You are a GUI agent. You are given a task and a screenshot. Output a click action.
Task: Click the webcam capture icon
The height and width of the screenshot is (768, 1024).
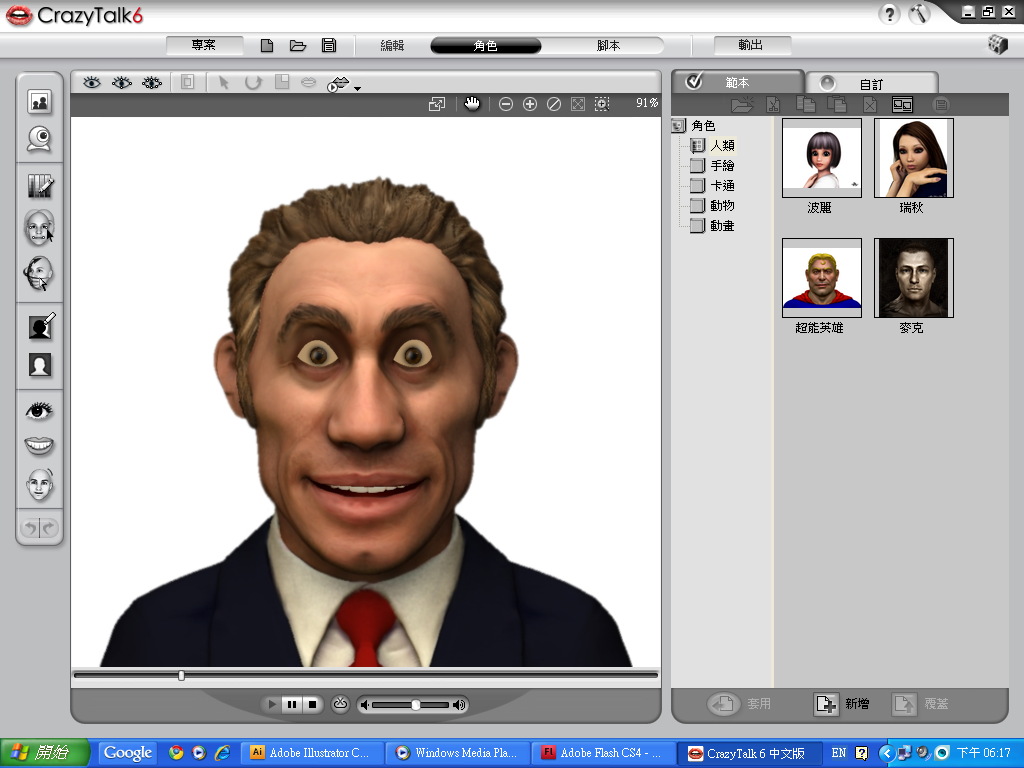tap(40, 140)
